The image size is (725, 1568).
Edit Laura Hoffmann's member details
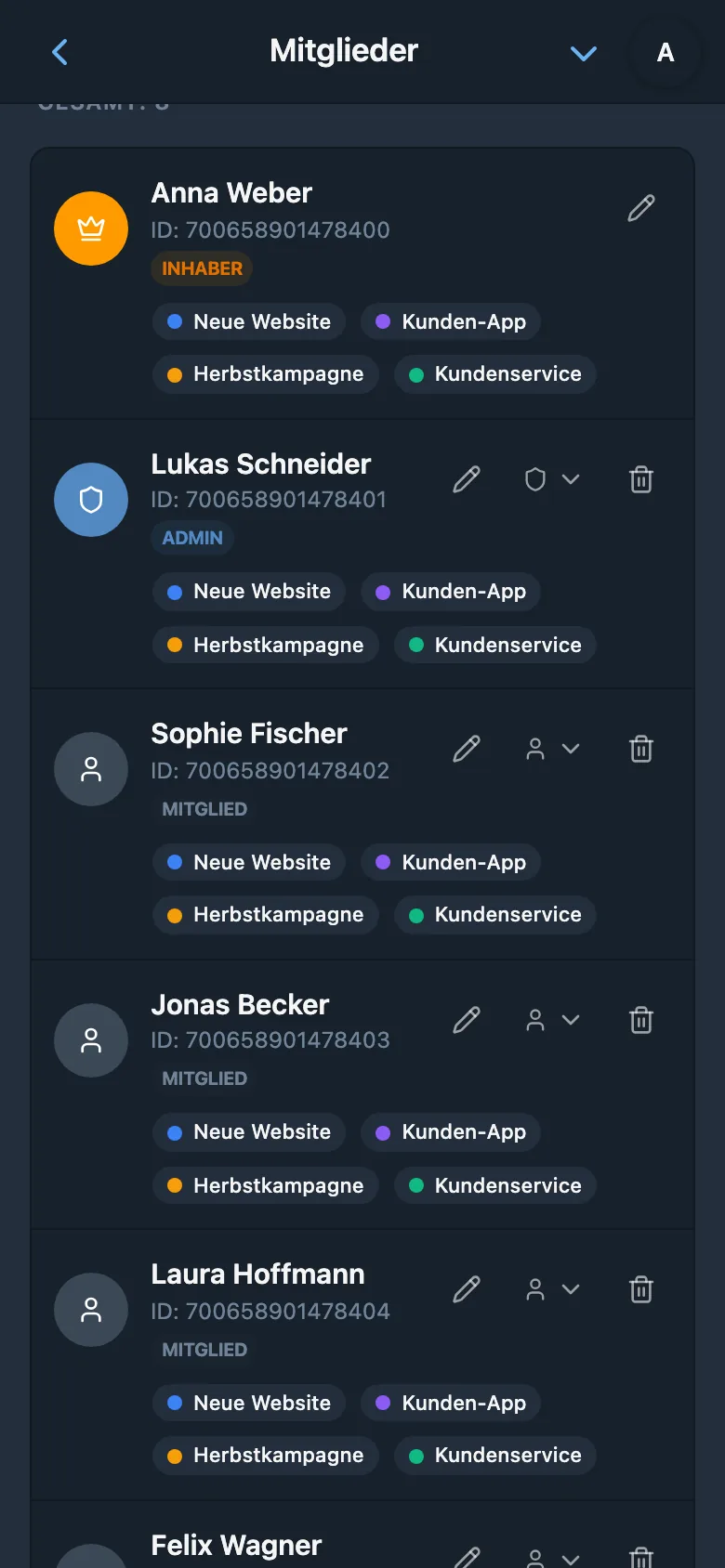pos(467,1289)
